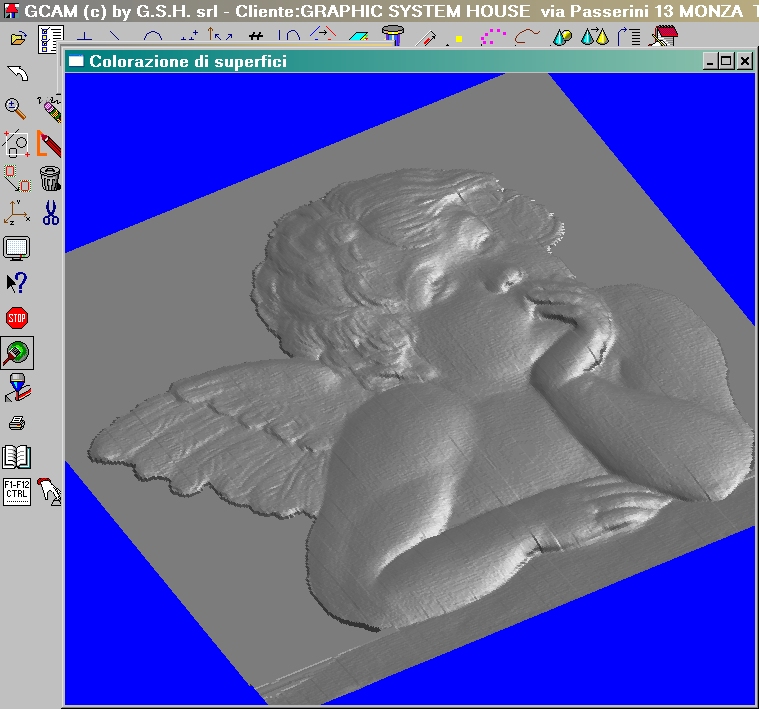This screenshot has height=709, width=759.
Task: Click the hand pointer with red cap icon
Action: point(49,492)
